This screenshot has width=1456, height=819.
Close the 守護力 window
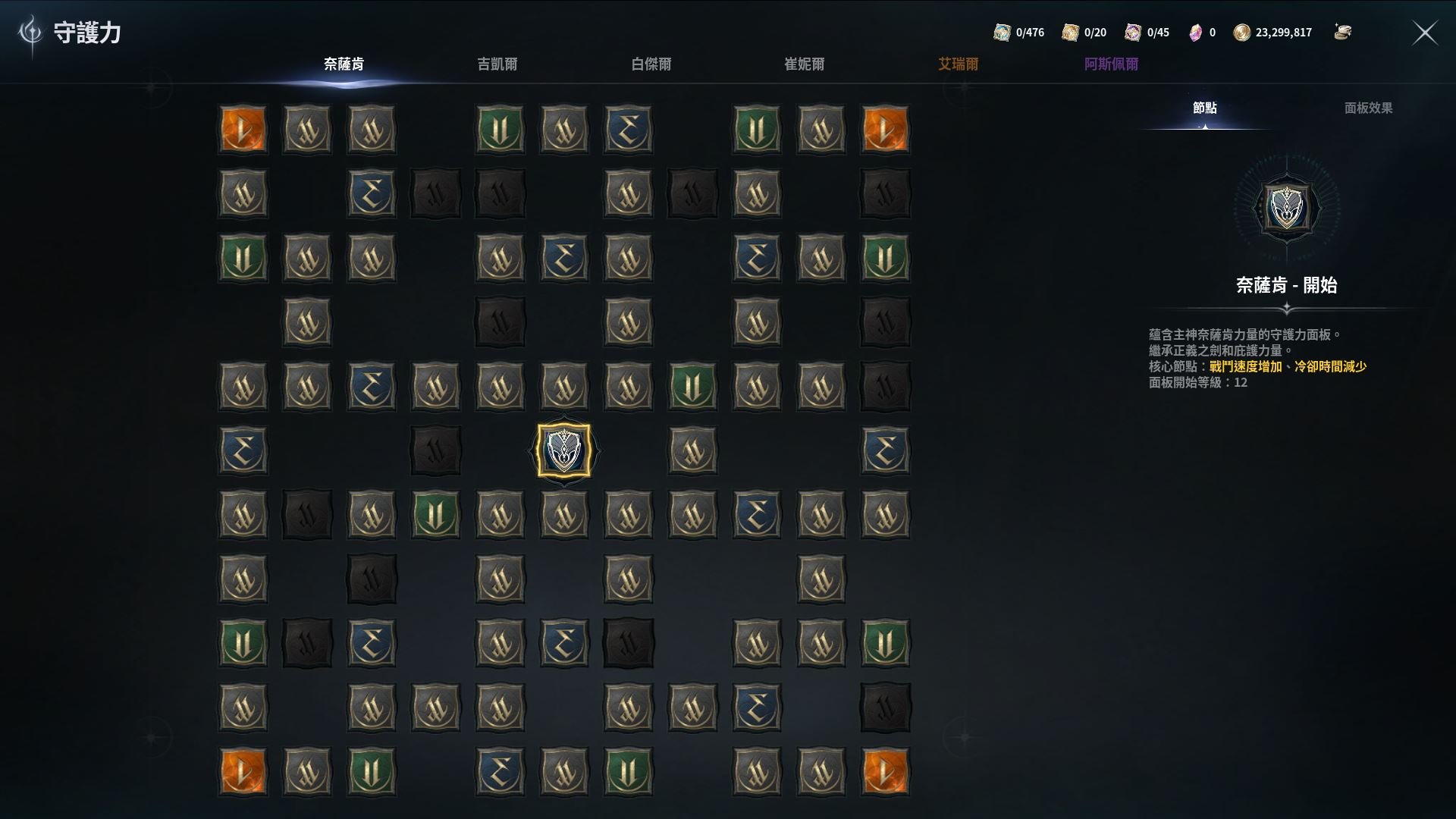(x=1425, y=33)
